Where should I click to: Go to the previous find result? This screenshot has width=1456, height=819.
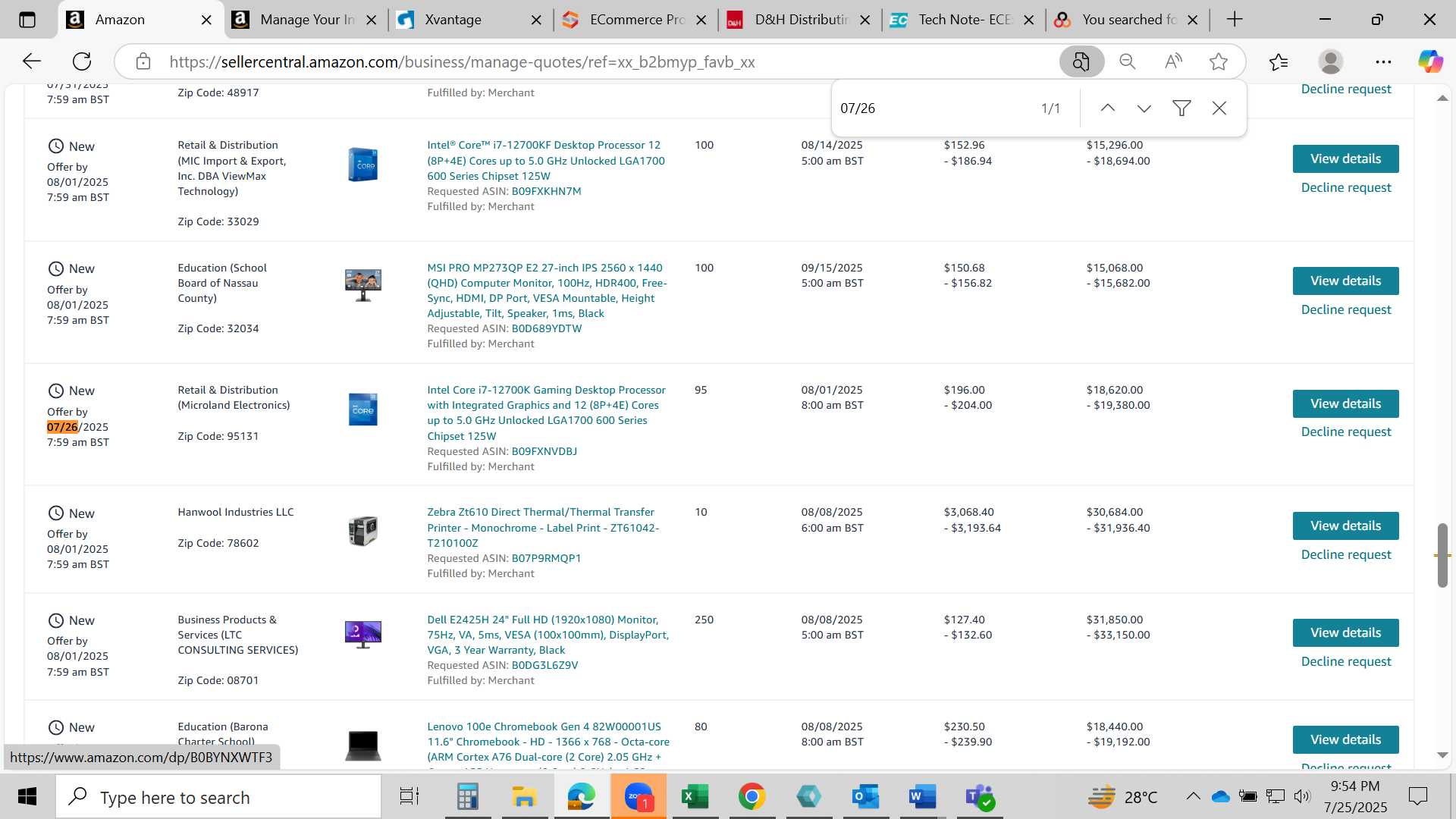coord(1107,108)
